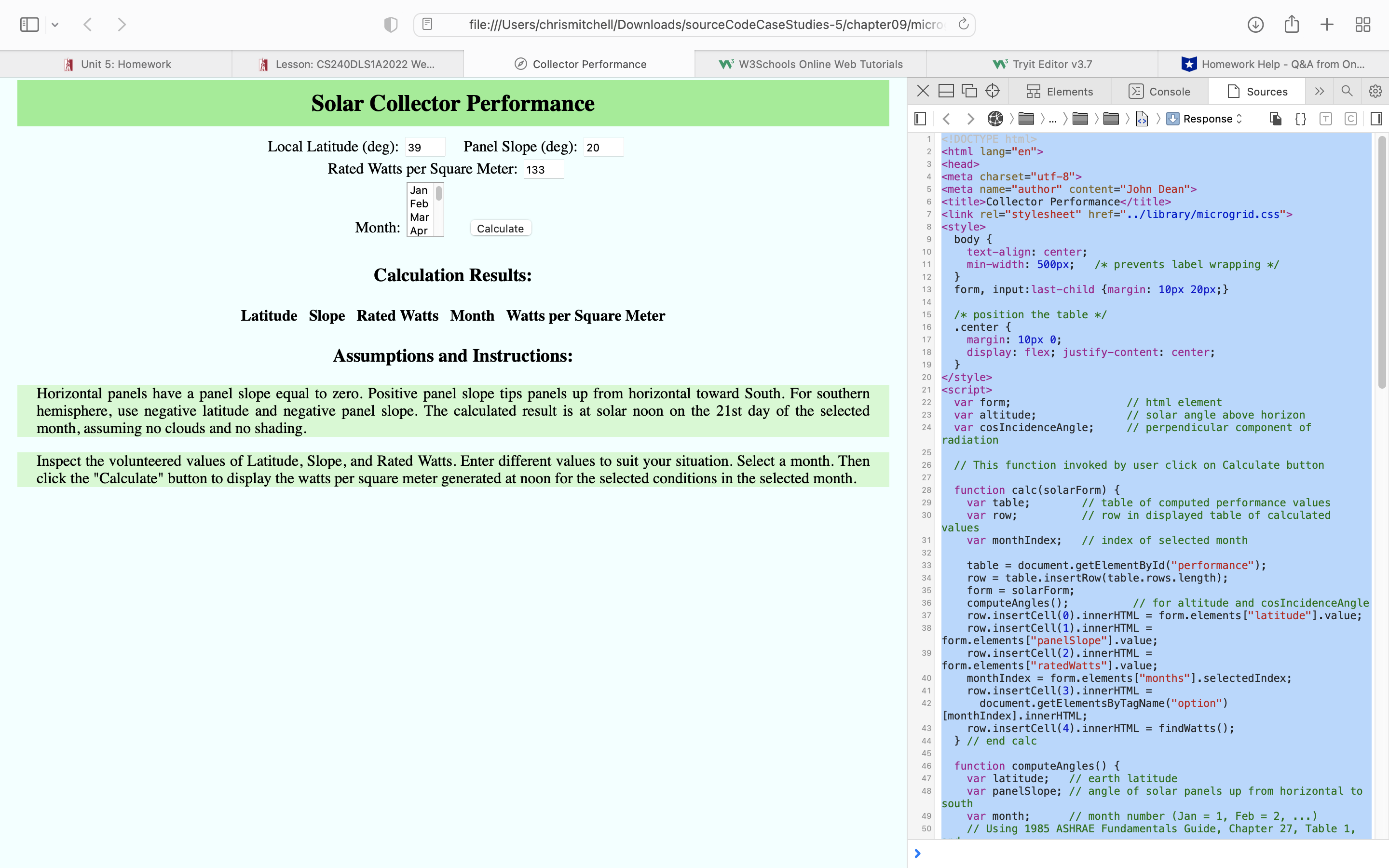Toggle the inspector navigation sidebar
The image size is (1389, 868).
pyautogui.click(x=920, y=119)
